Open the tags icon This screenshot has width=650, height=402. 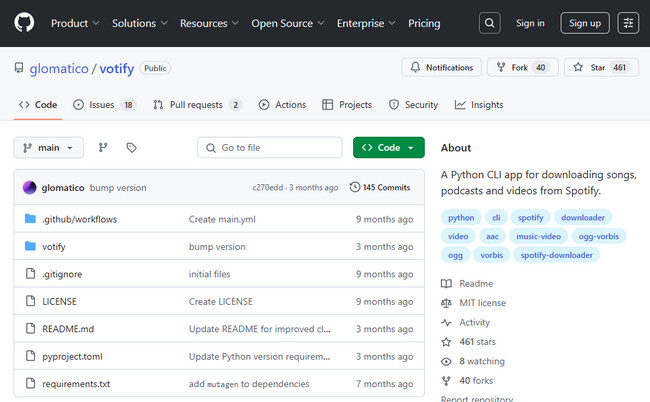click(131, 148)
